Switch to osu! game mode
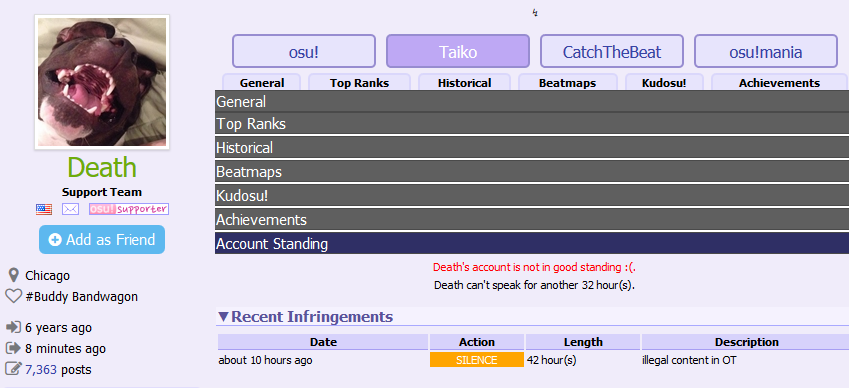This screenshot has height=388, width=849. tap(304, 51)
